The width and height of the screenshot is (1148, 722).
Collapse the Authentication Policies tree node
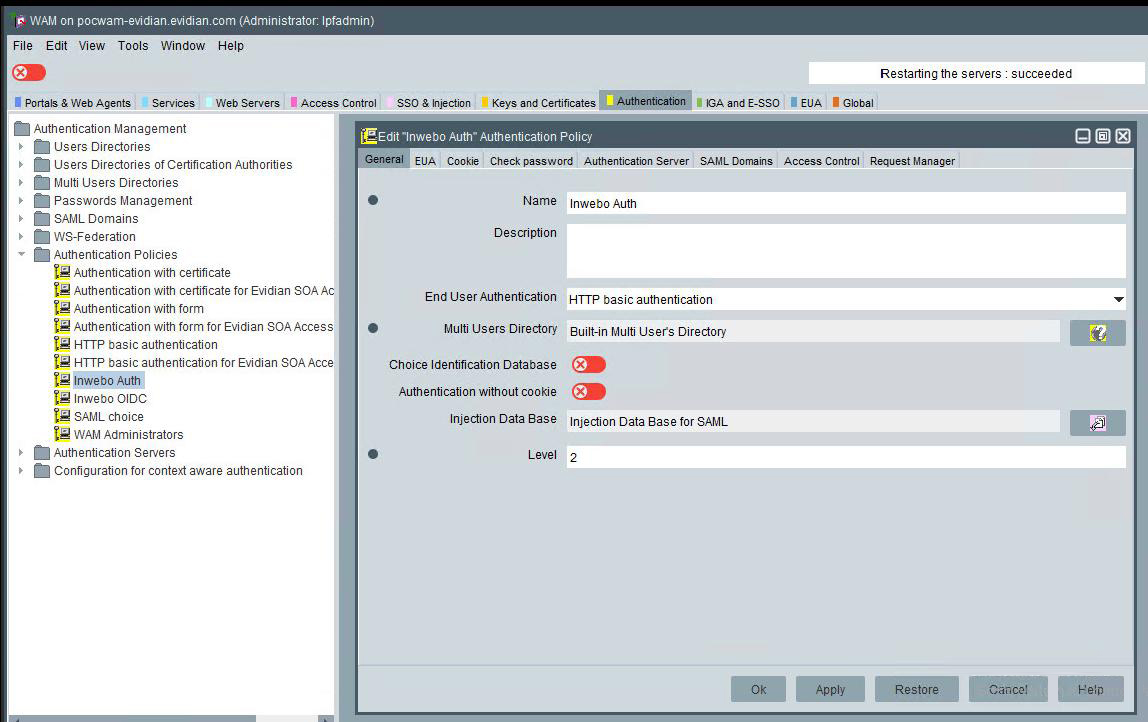21,255
